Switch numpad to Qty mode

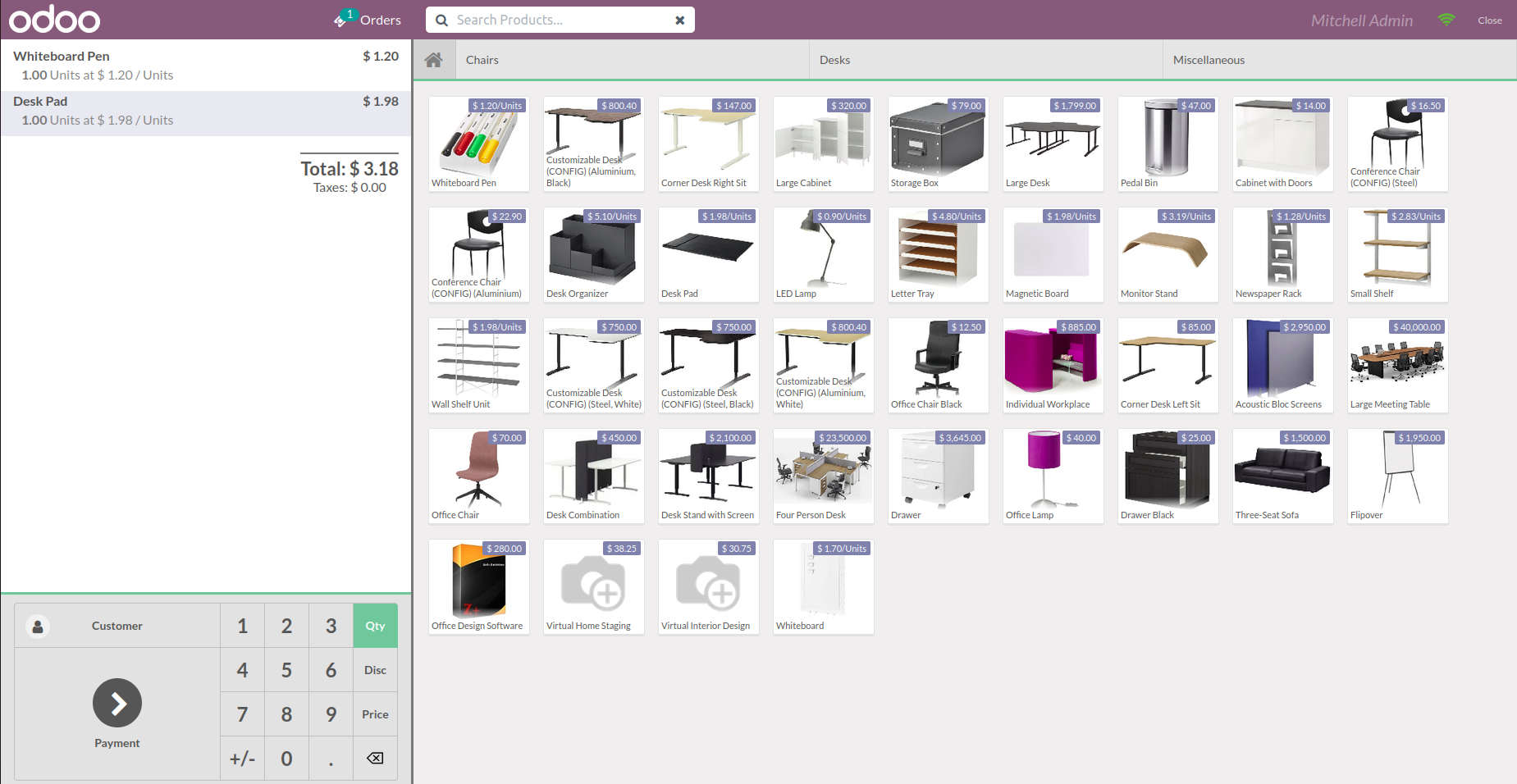click(x=375, y=626)
